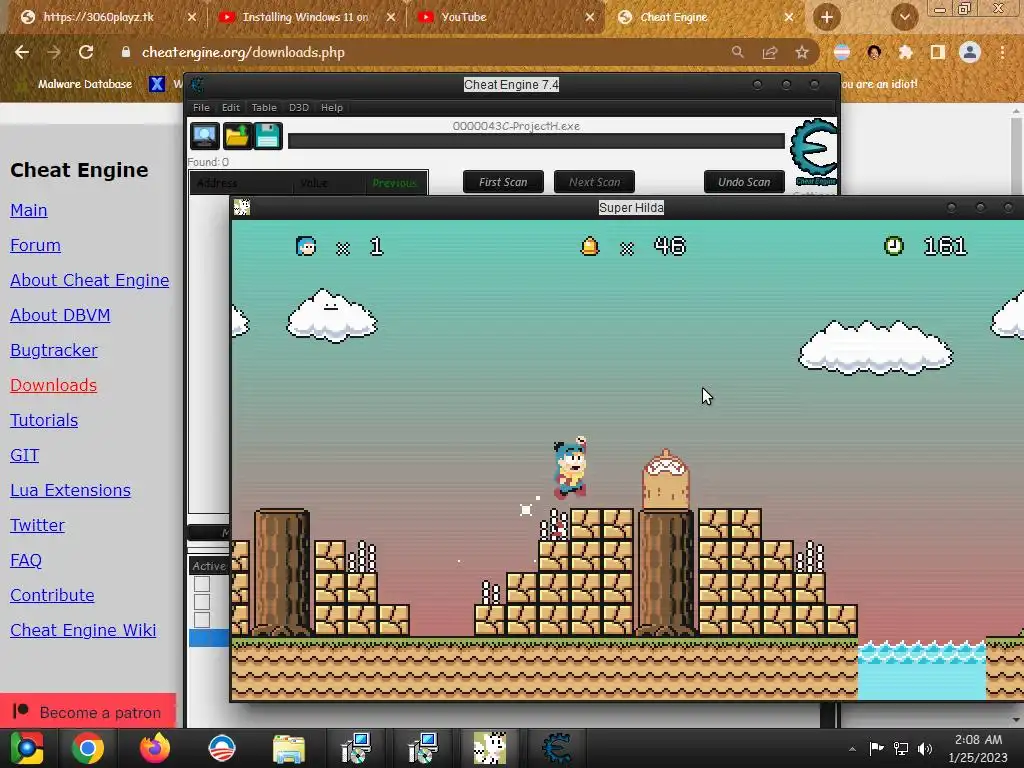Open a new Chrome tab
Viewport: 1024px width, 768px height.
[x=827, y=17]
